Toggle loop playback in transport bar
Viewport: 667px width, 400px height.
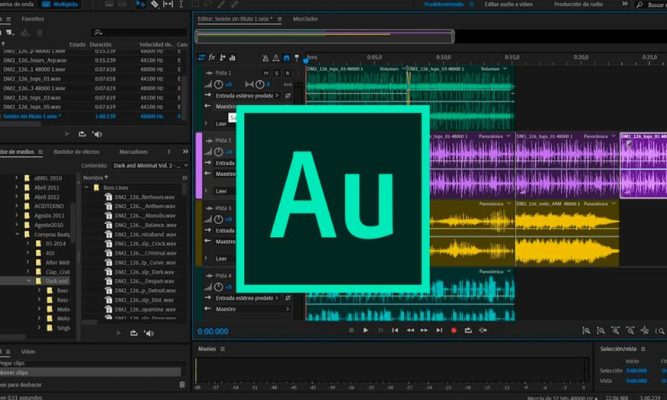pyautogui.click(x=469, y=330)
